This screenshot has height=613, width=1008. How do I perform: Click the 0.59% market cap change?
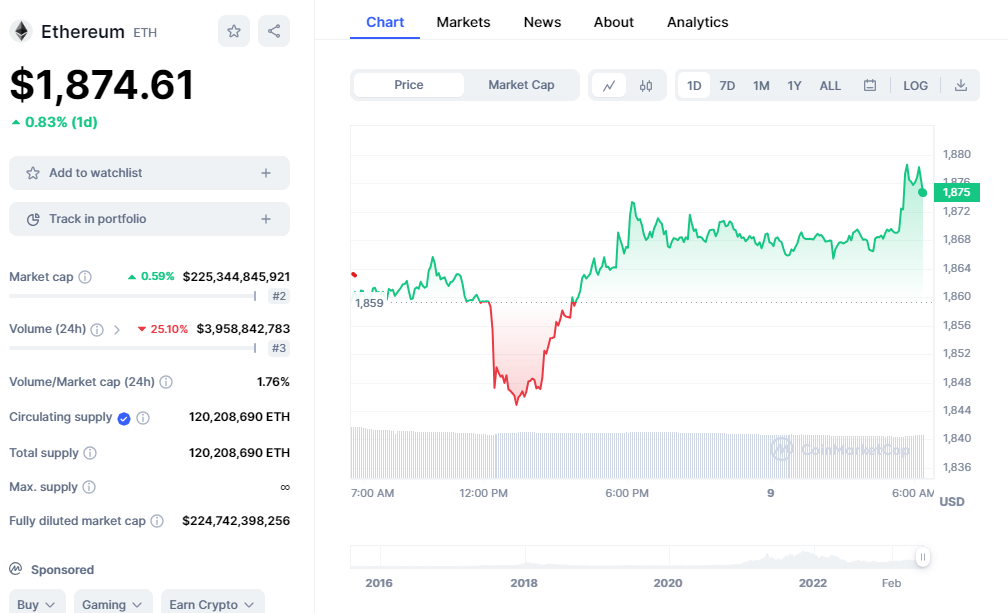pyautogui.click(x=158, y=276)
